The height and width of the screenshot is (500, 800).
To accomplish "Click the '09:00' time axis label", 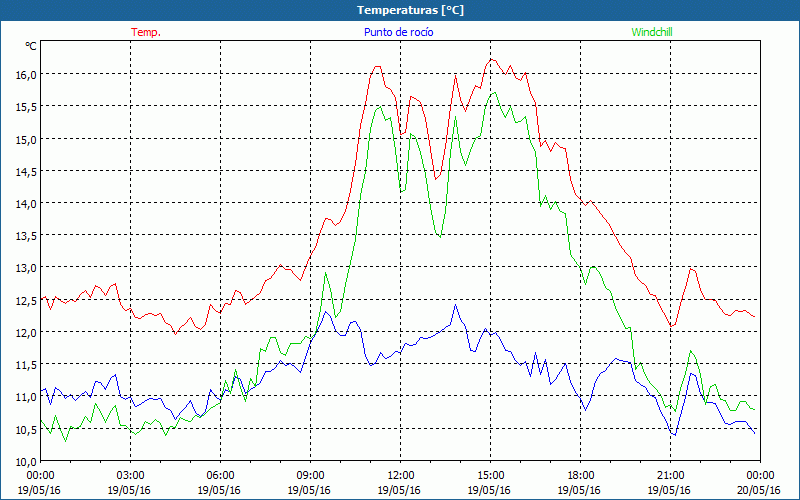I will (x=310, y=476).
